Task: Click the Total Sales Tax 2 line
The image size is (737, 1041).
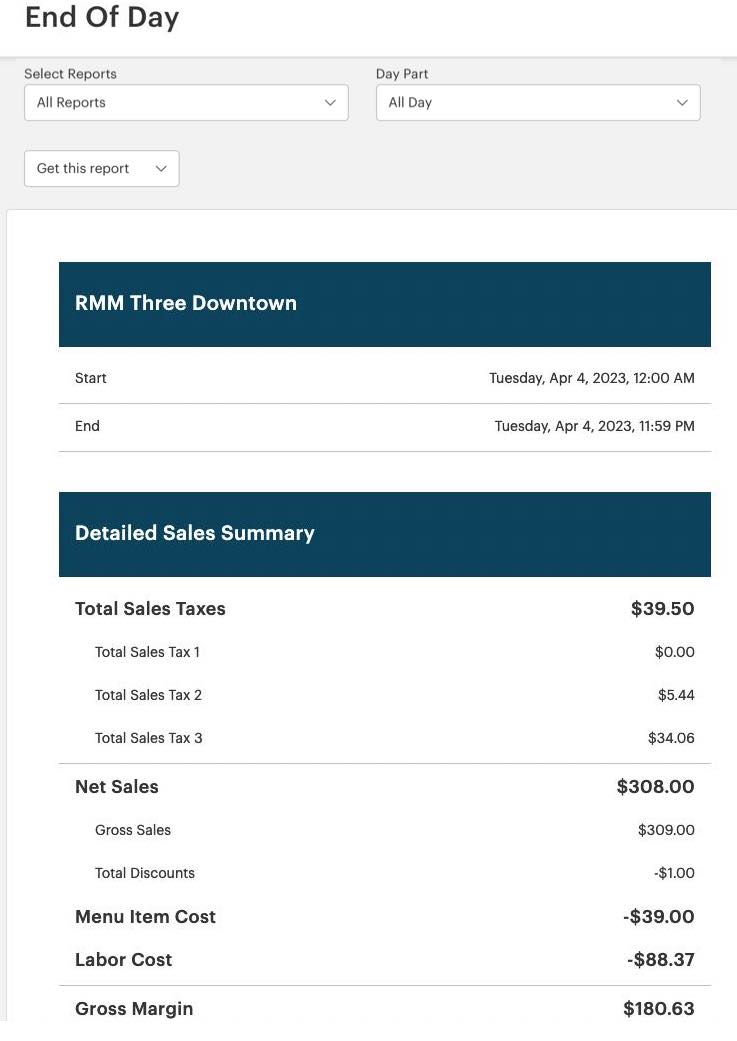Action: point(148,695)
